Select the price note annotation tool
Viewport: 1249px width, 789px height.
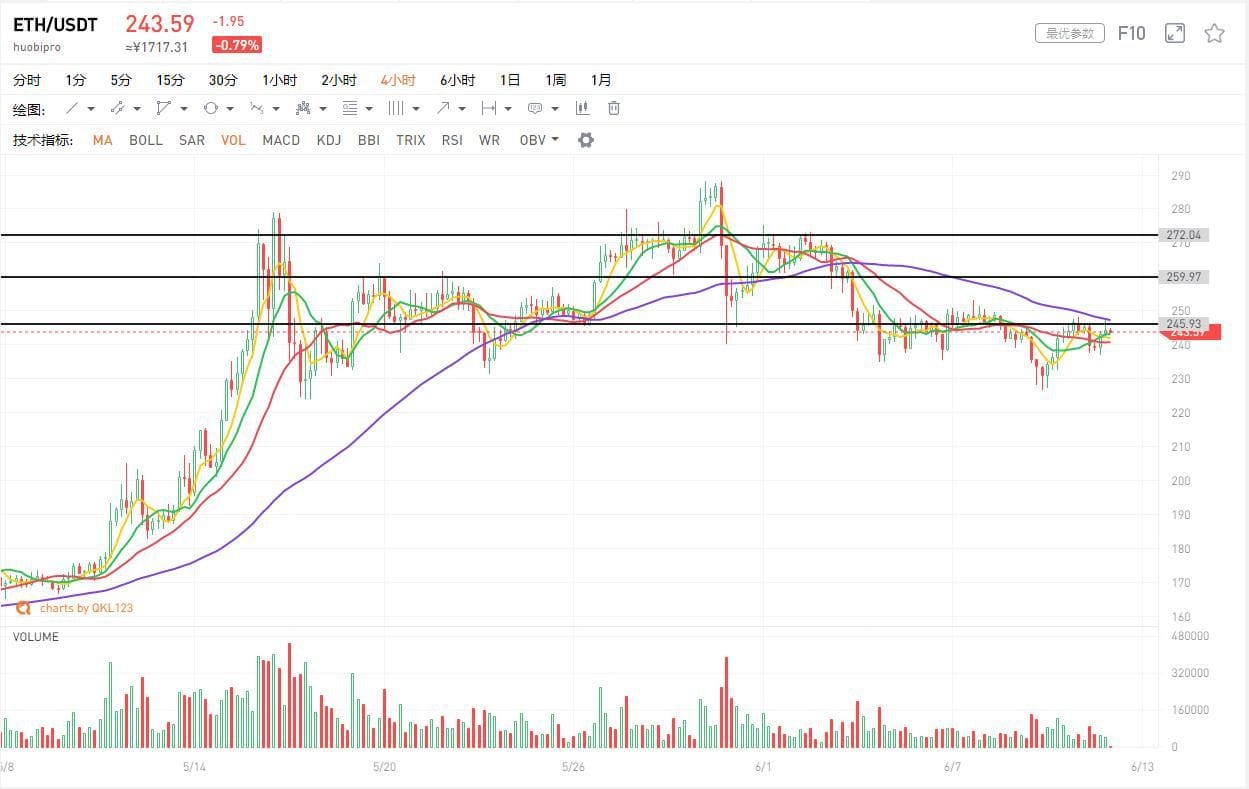[535, 108]
